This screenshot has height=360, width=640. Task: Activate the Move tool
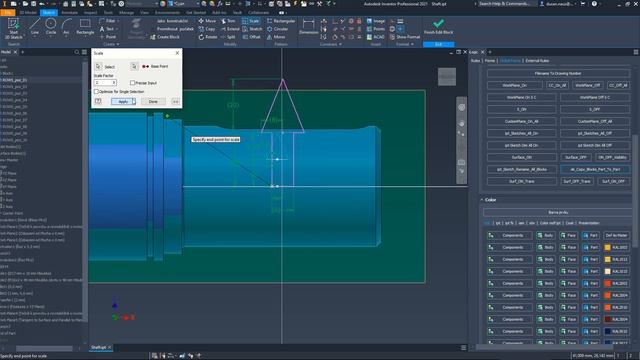point(207,21)
